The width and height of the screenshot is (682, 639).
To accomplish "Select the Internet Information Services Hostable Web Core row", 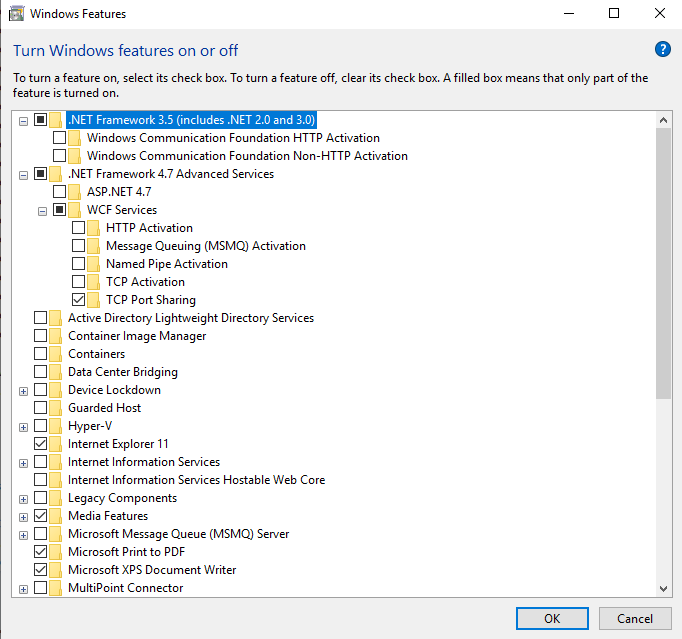I will (197, 480).
